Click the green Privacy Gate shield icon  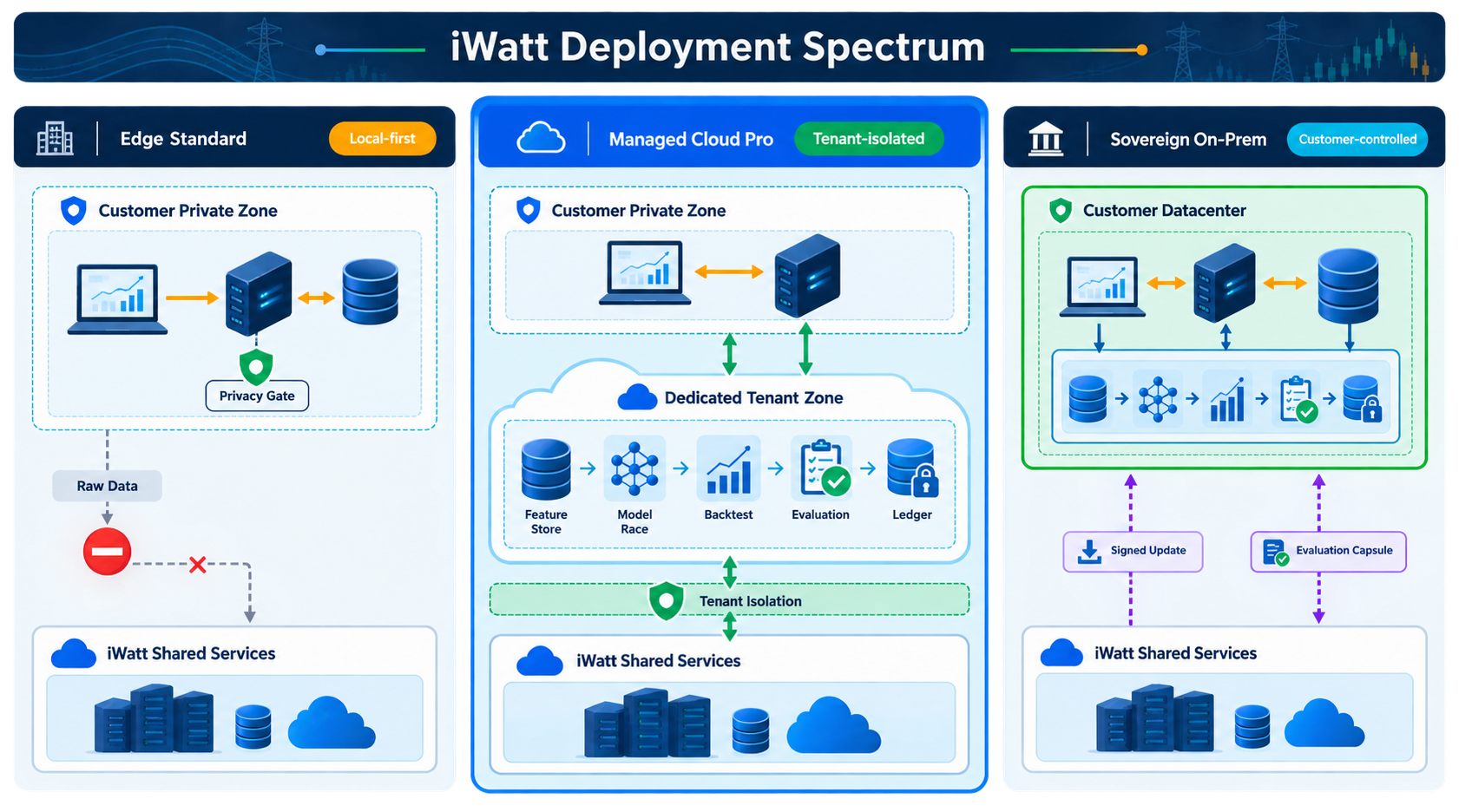[x=256, y=367]
